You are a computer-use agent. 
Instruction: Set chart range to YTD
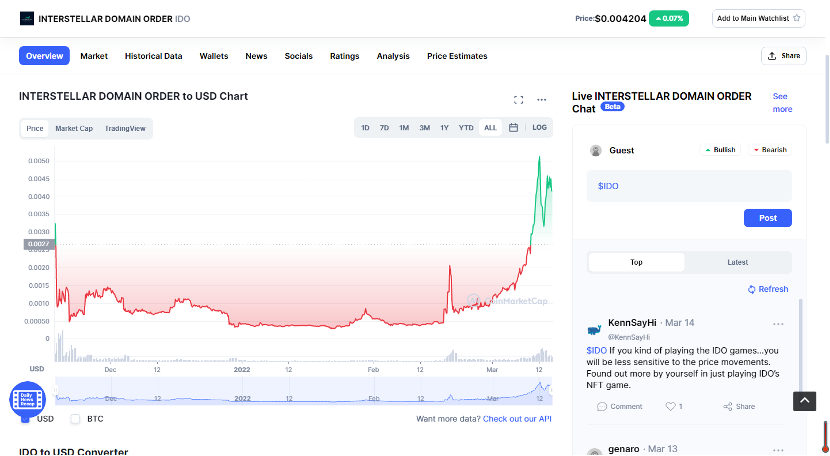coord(466,128)
